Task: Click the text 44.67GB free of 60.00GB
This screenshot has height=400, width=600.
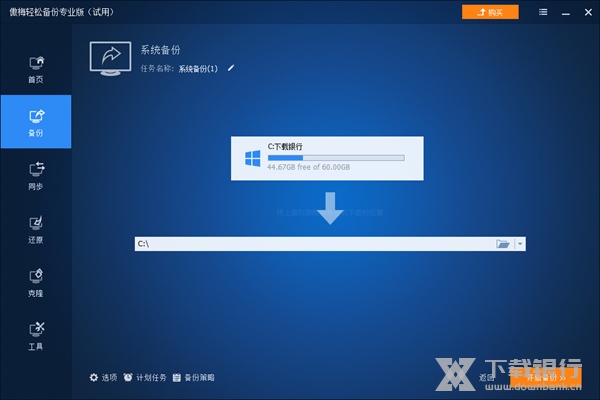Action: pyautogui.click(x=308, y=167)
